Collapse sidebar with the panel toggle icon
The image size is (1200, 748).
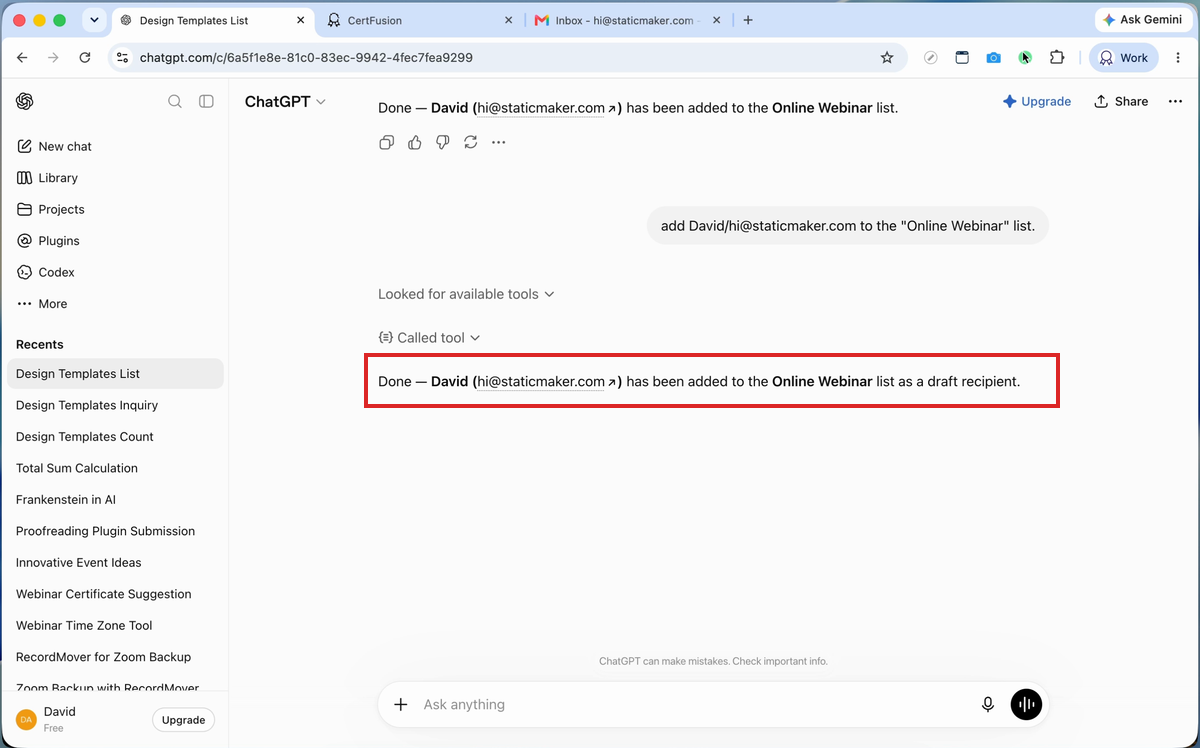click(206, 101)
